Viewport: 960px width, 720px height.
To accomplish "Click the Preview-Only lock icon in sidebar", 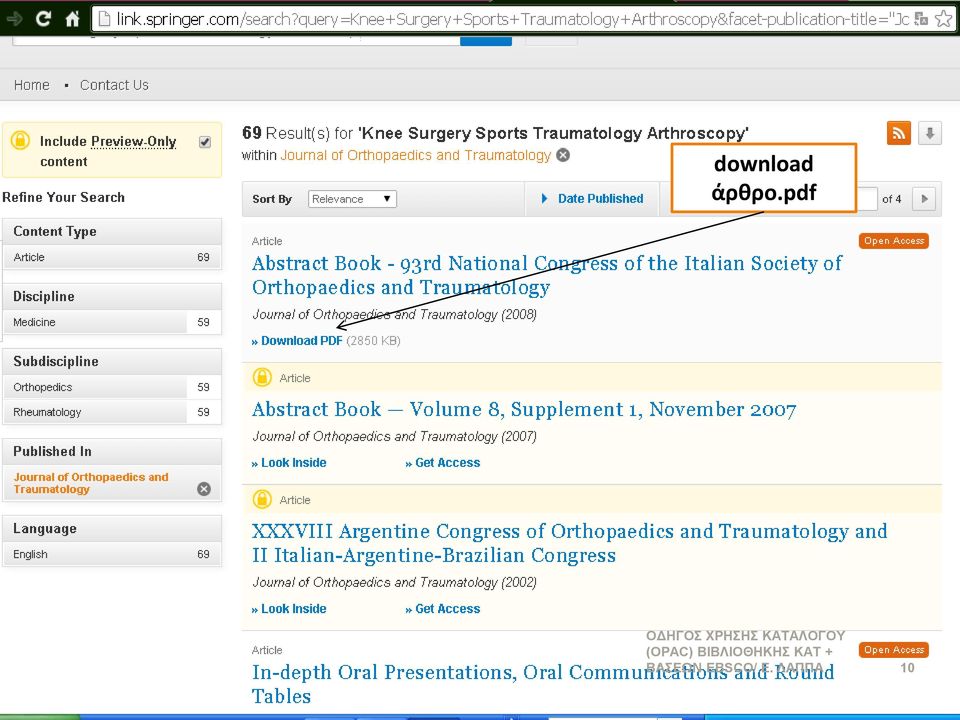I will [20, 140].
